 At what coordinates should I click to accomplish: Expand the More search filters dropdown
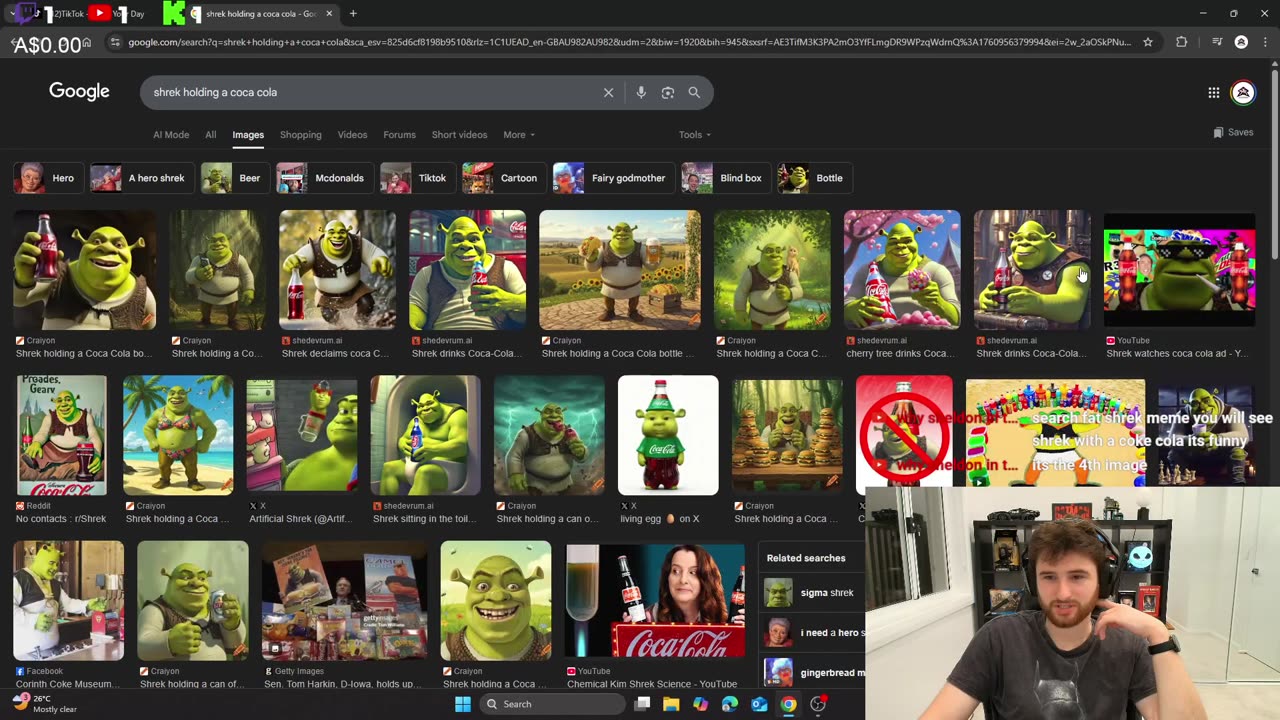point(518,135)
